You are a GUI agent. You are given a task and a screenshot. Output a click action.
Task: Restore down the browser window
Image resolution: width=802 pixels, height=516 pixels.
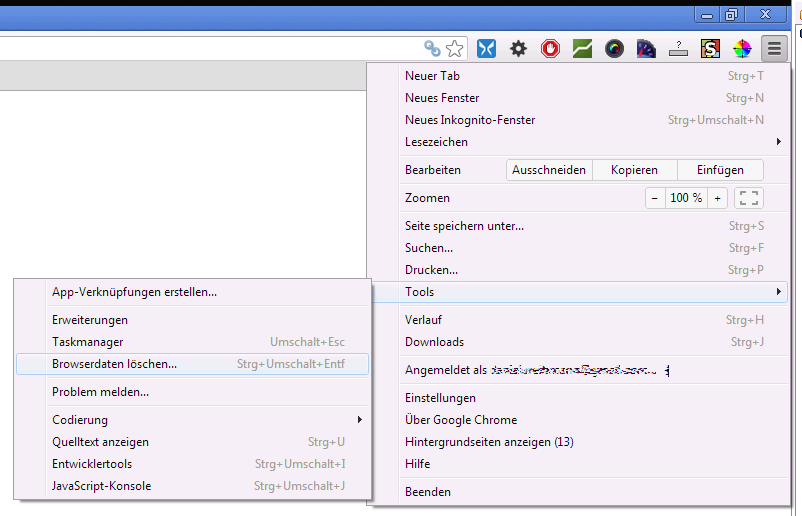point(732,15)
